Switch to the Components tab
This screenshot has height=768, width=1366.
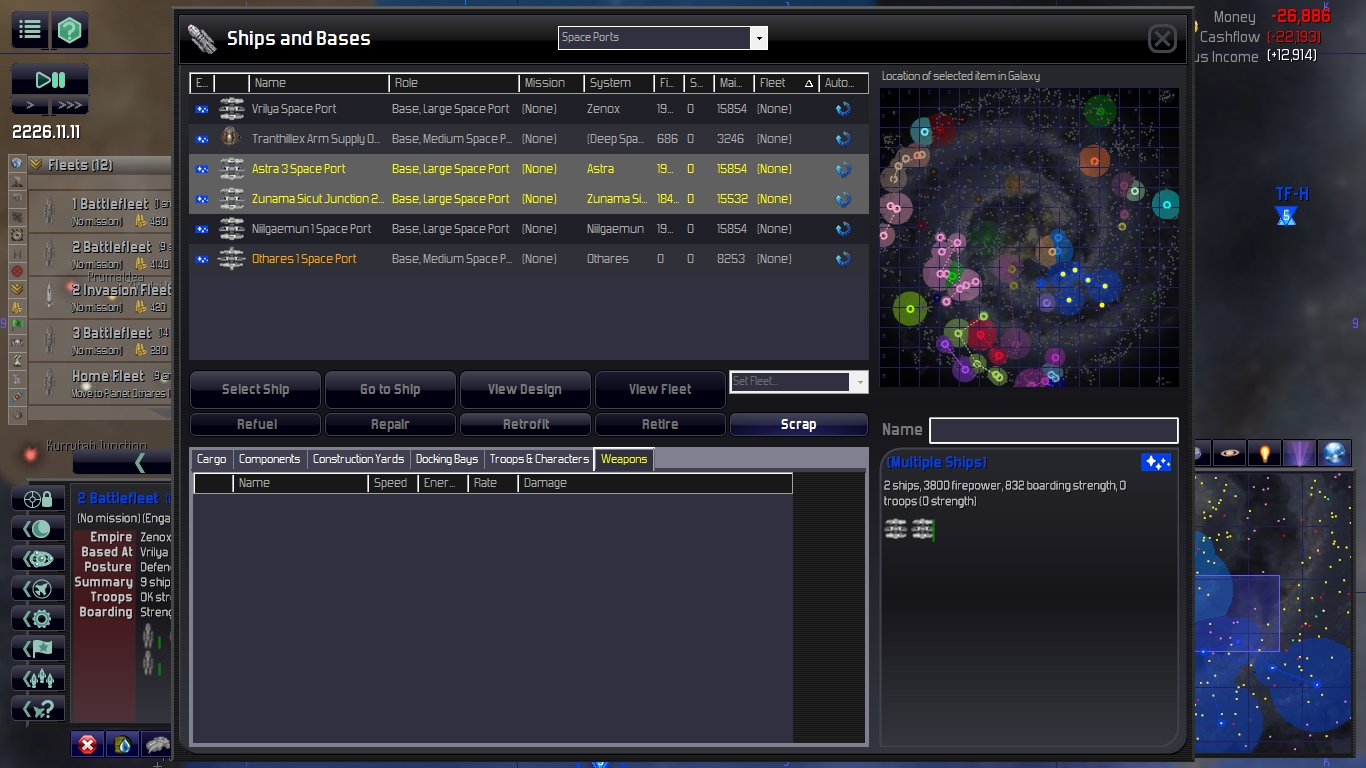(x=269, y=459)
